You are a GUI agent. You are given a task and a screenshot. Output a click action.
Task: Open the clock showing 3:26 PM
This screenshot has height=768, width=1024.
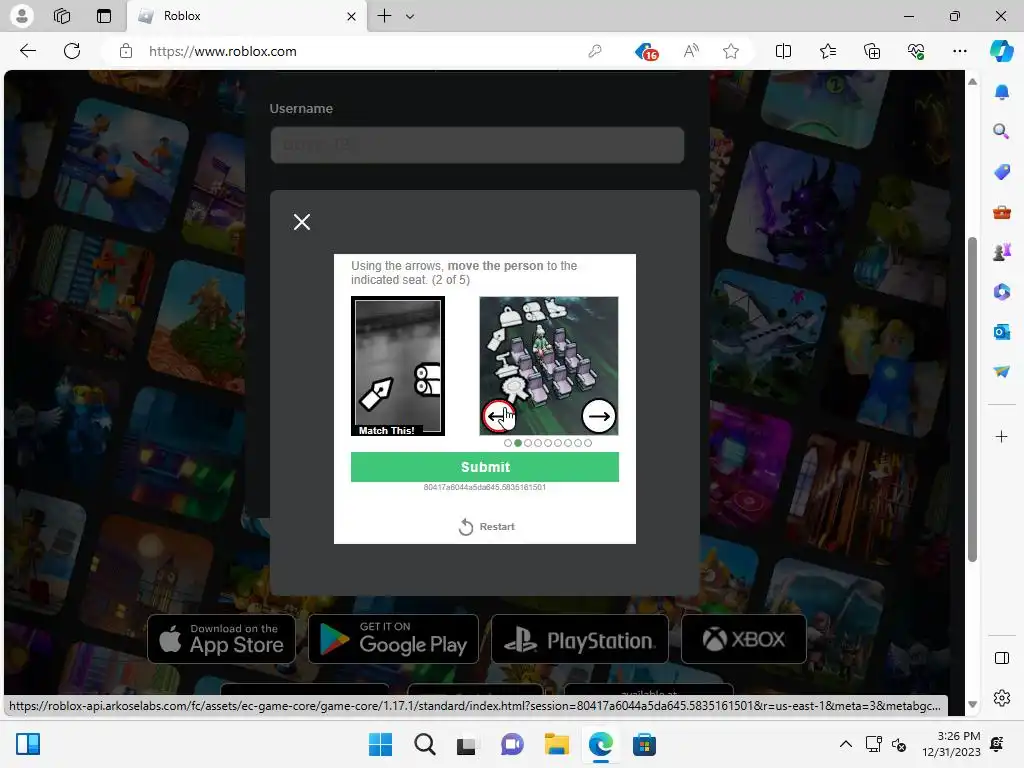952,744
